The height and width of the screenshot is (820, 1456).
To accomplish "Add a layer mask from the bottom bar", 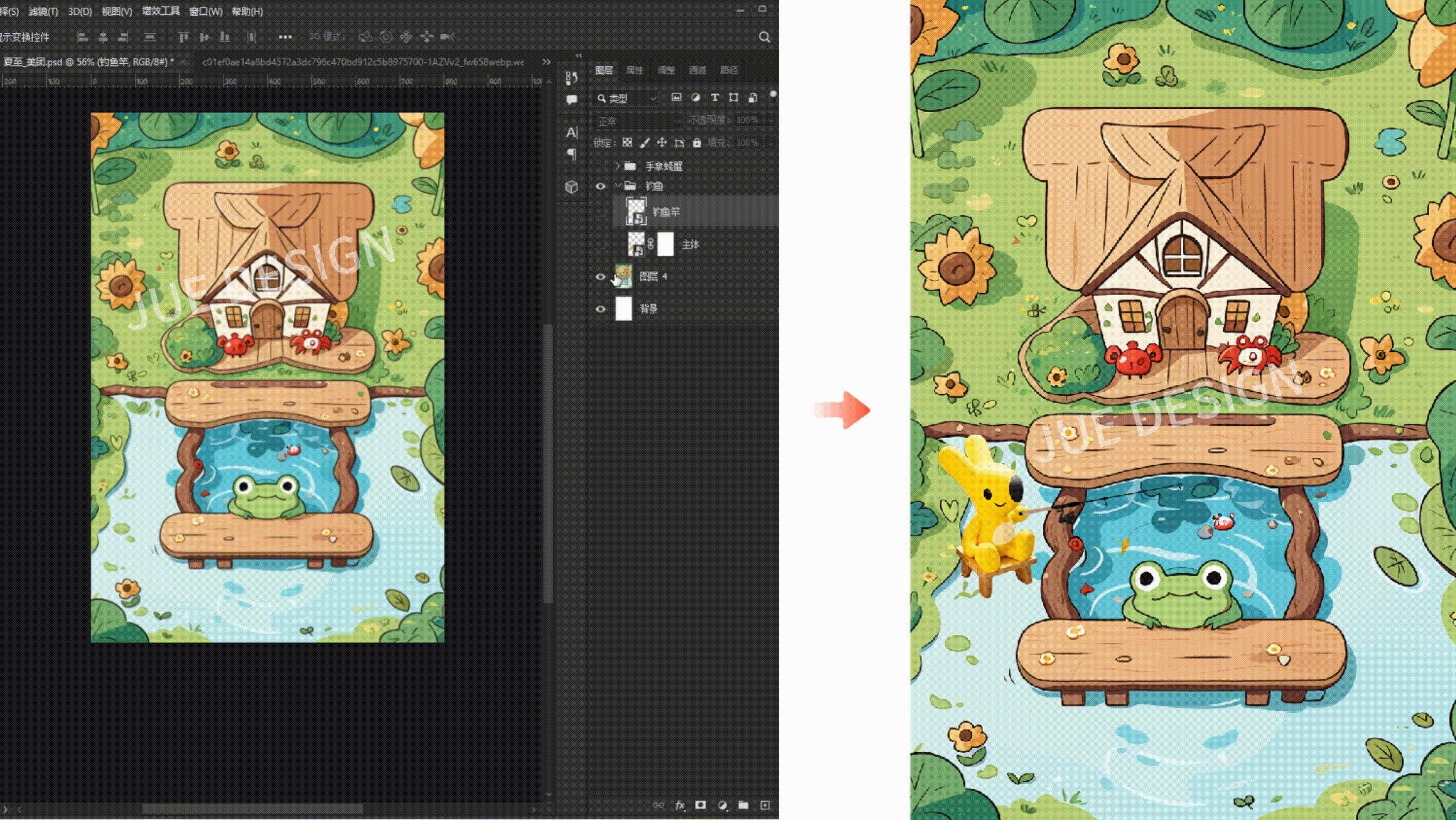I will coord(701,805).
